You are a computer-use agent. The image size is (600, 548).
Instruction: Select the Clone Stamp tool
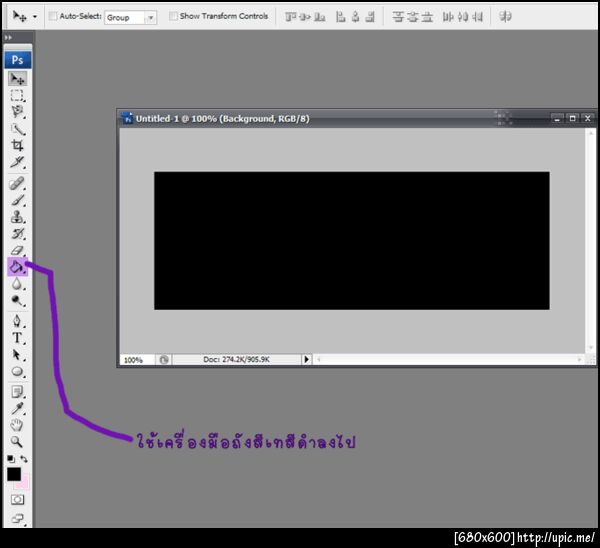17,217
